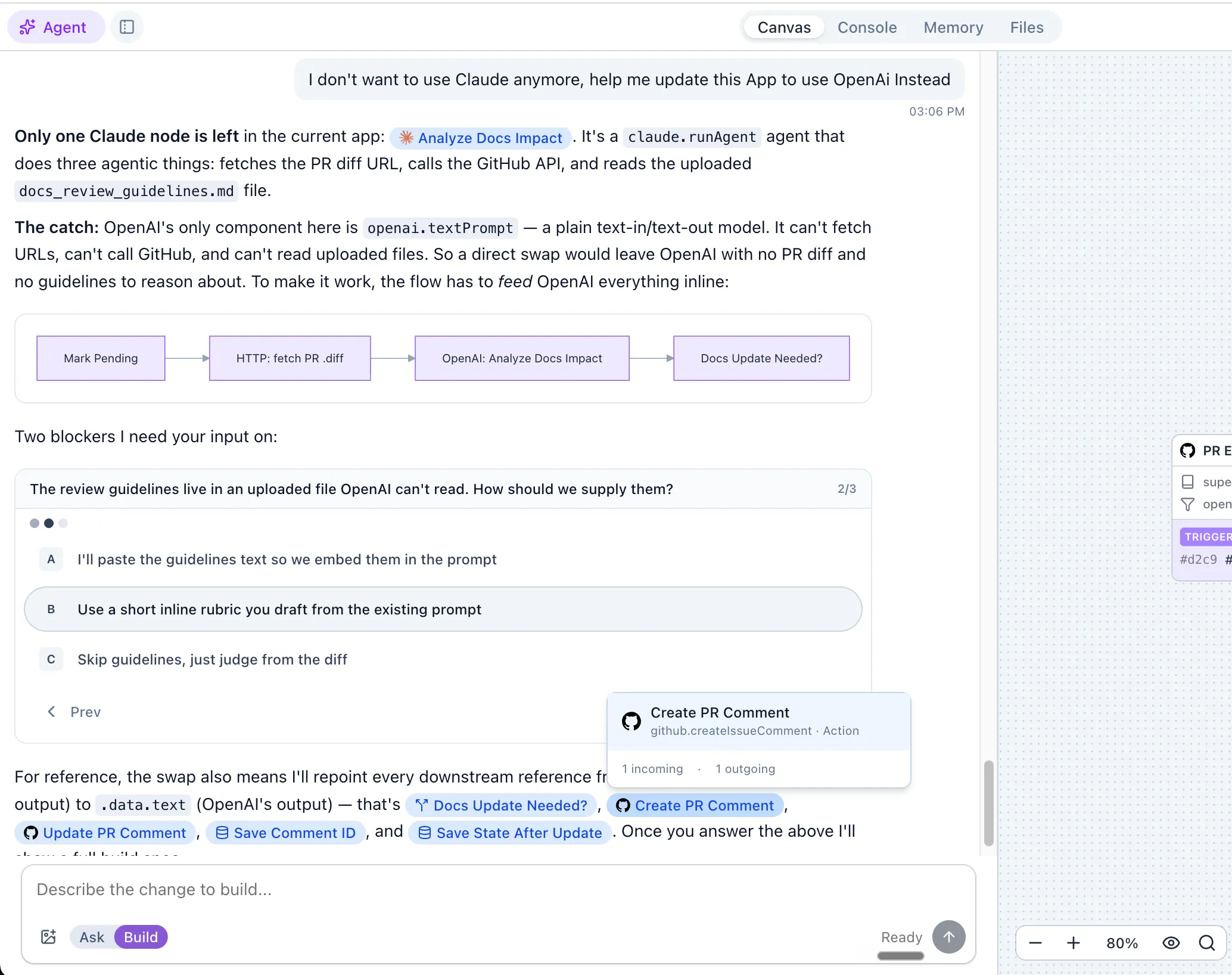
Task: Toggle the sidebar layout icon
Action: (127, 27)
